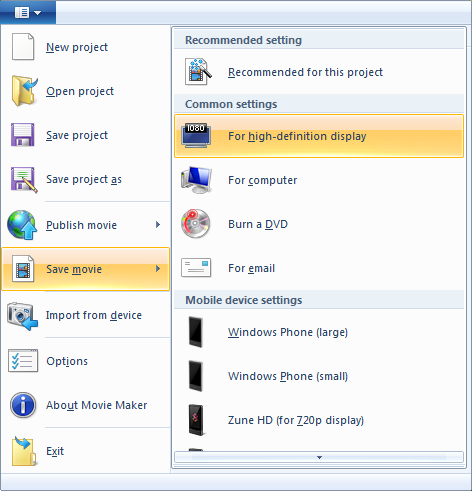Click the Import from device camera icon
The width and height of the screenshot is (472, 491).
point(22,316)
